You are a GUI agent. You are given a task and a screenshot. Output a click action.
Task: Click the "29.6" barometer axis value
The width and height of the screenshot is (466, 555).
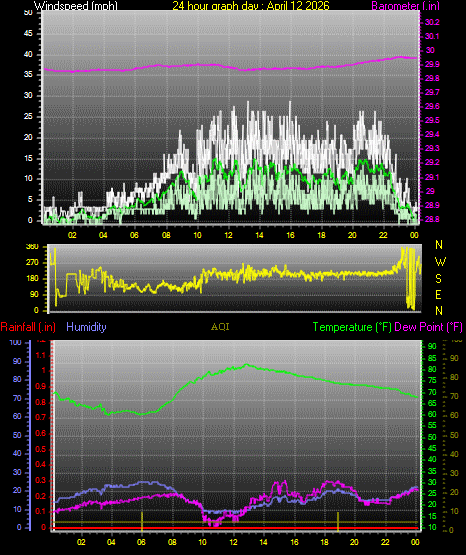pyautogui.click(x=432, y=107)
